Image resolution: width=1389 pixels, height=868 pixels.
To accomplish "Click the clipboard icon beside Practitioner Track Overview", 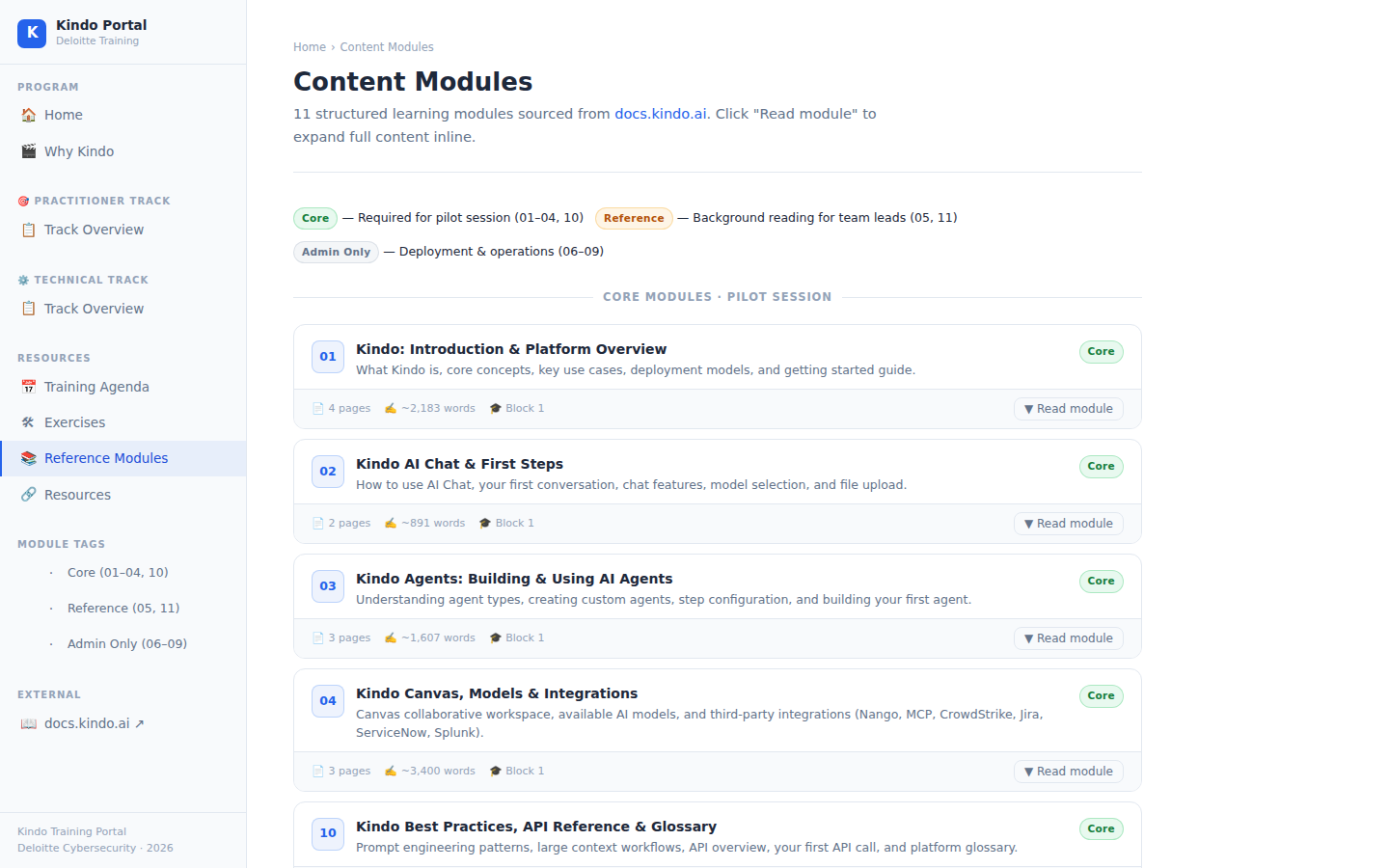I will 29,230.
